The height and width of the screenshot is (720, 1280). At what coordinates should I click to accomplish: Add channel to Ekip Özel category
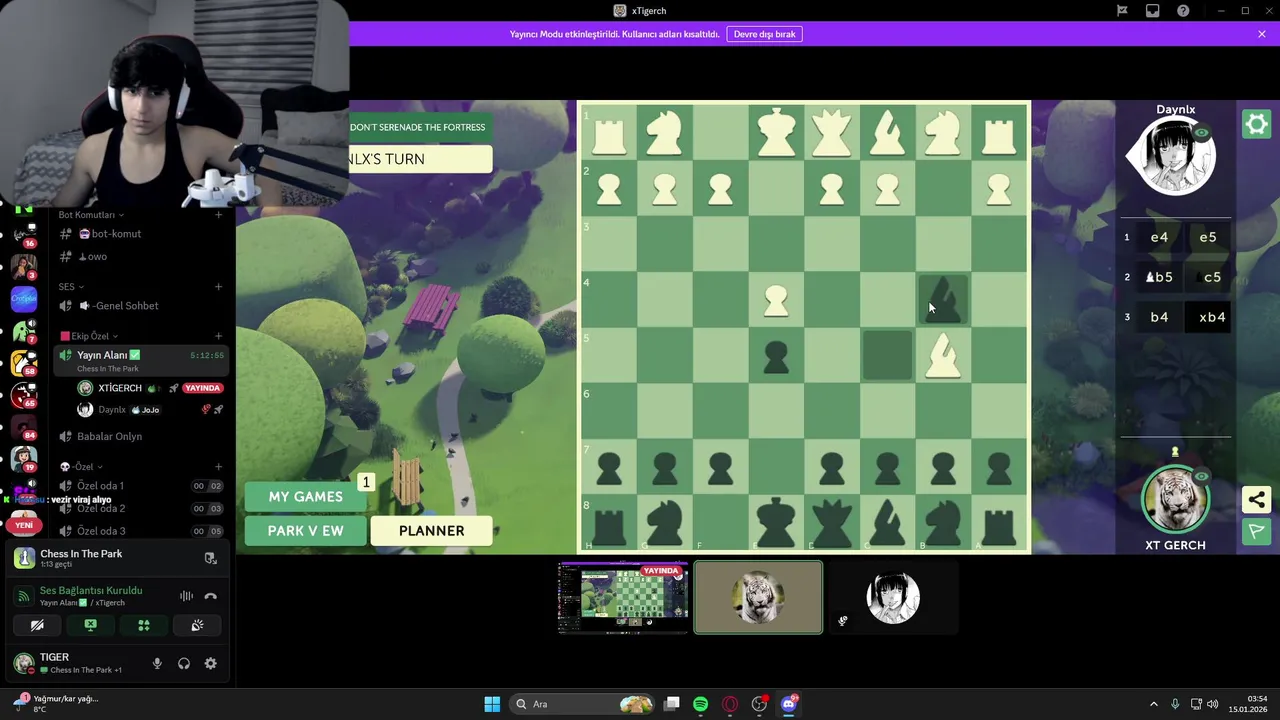click(x=218, y=336)
